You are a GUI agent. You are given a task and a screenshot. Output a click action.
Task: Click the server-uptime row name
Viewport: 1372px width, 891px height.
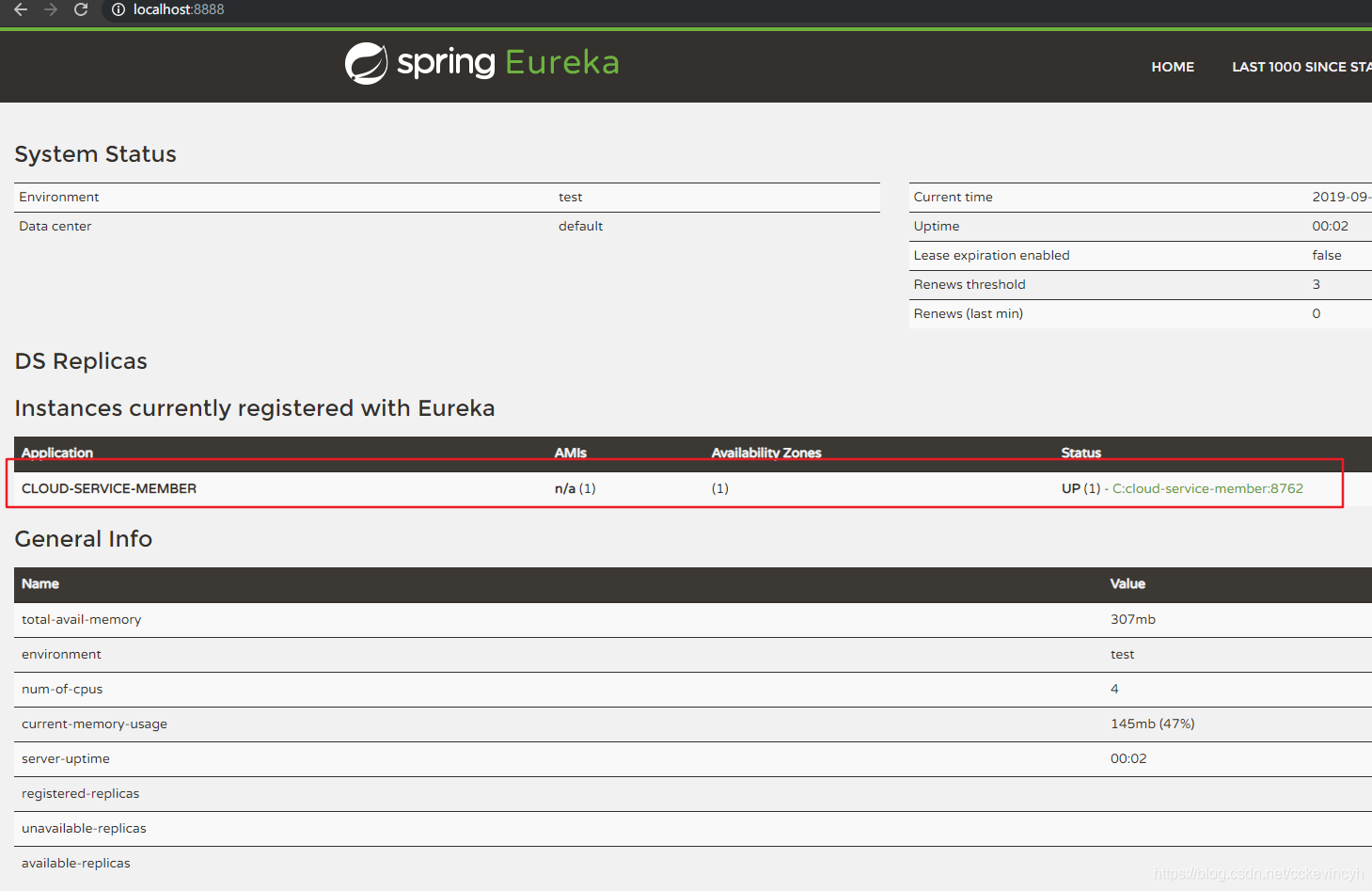(66, 758)
